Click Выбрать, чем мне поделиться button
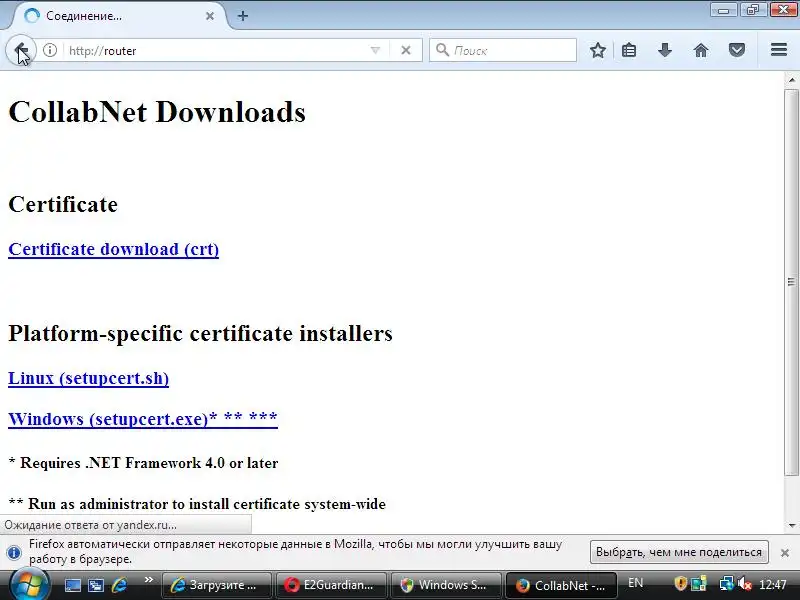The image size is (800, 600). click(x=679, y=552)
